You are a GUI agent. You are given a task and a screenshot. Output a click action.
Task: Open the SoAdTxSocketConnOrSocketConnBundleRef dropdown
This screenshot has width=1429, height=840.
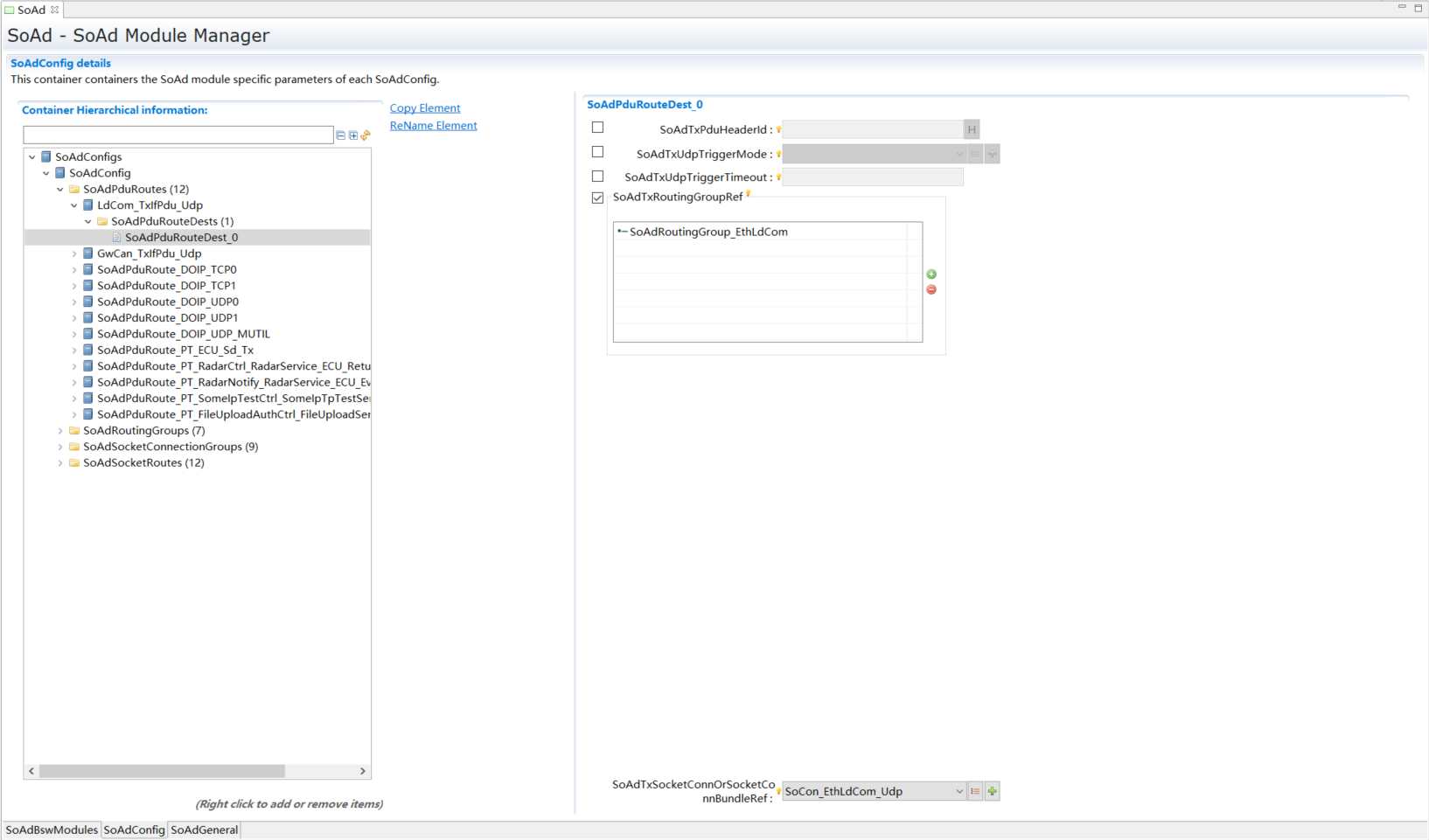pos(958,791)
